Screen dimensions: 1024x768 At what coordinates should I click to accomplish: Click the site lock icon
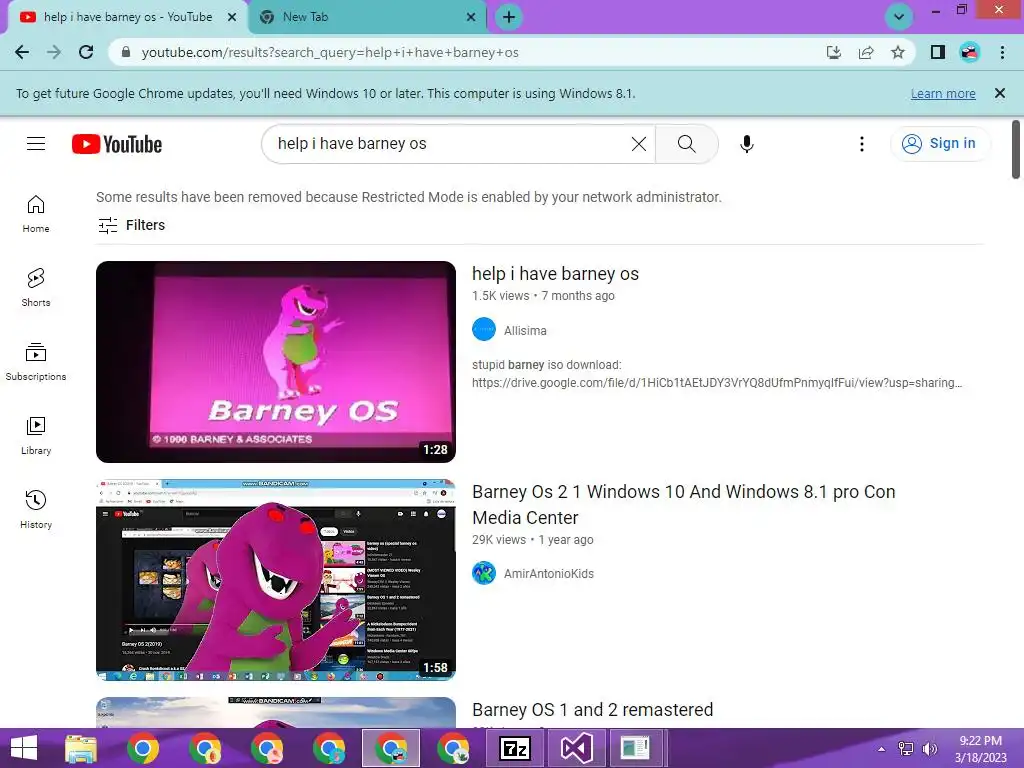click(x=126, y=52)
